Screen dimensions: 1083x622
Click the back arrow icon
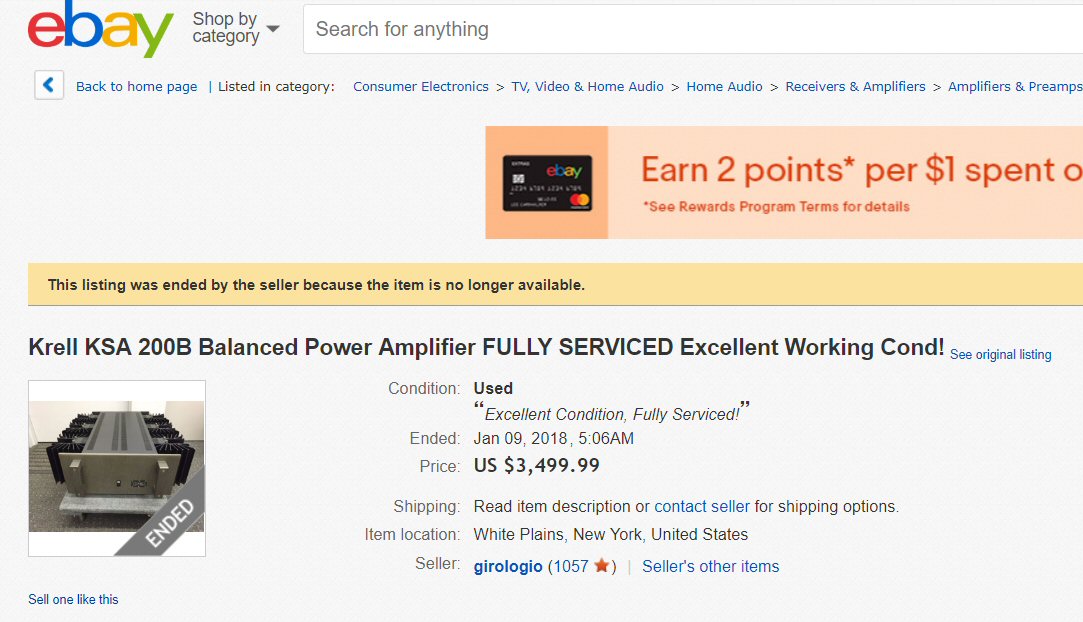(x=49, y=86)
